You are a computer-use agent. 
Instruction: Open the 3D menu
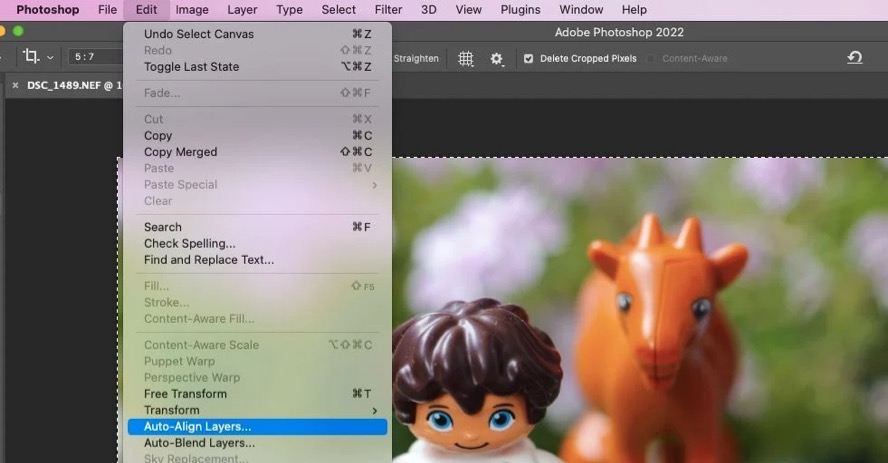pos(429,10)
